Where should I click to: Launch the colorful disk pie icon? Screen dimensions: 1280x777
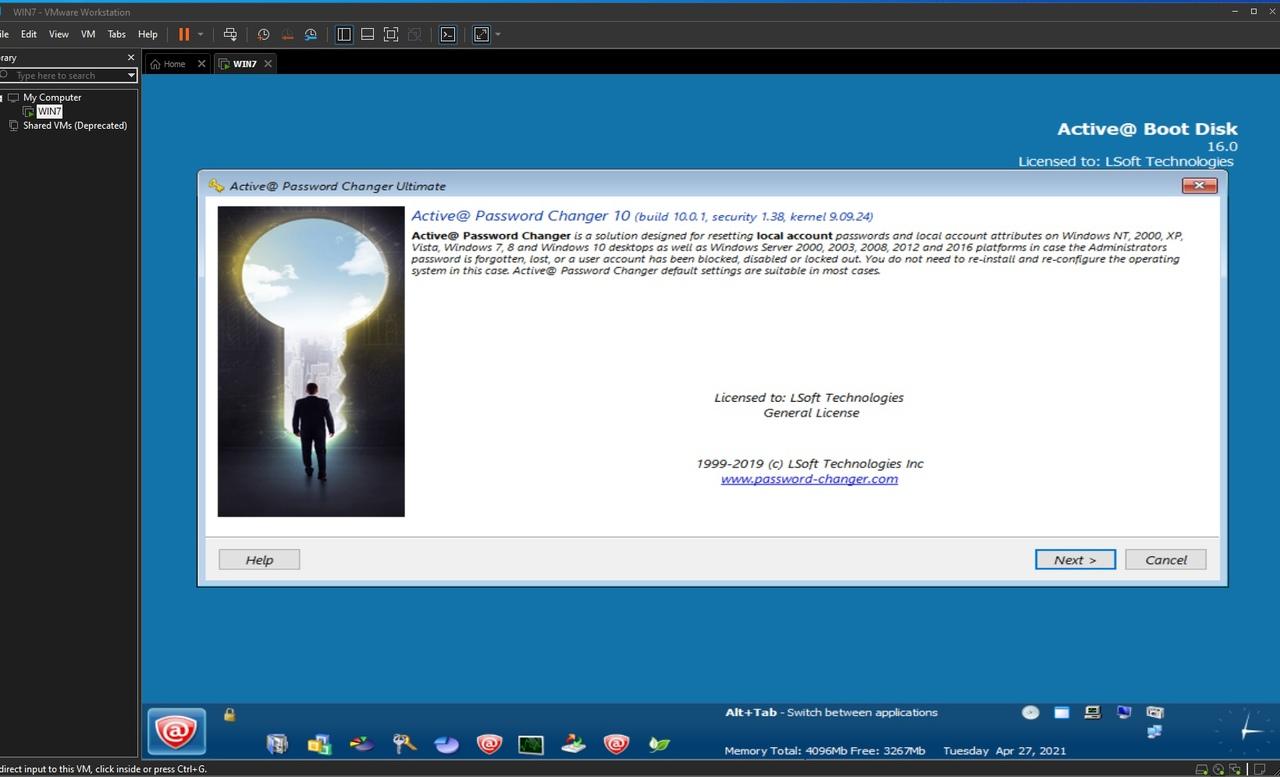coord(362,744)
